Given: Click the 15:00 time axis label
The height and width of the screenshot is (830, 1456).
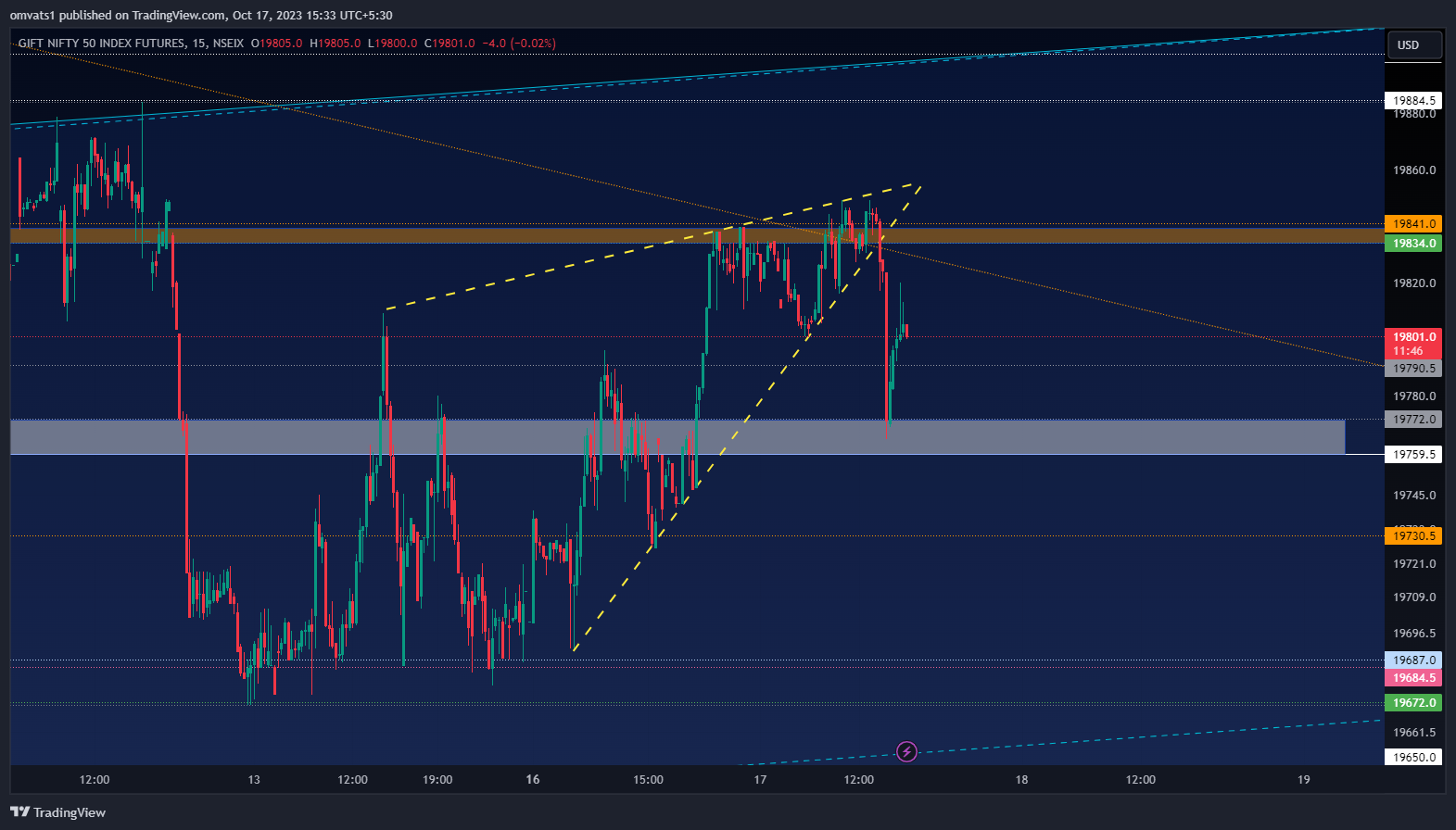Looking at the screenshot, I should click(648, 779).
